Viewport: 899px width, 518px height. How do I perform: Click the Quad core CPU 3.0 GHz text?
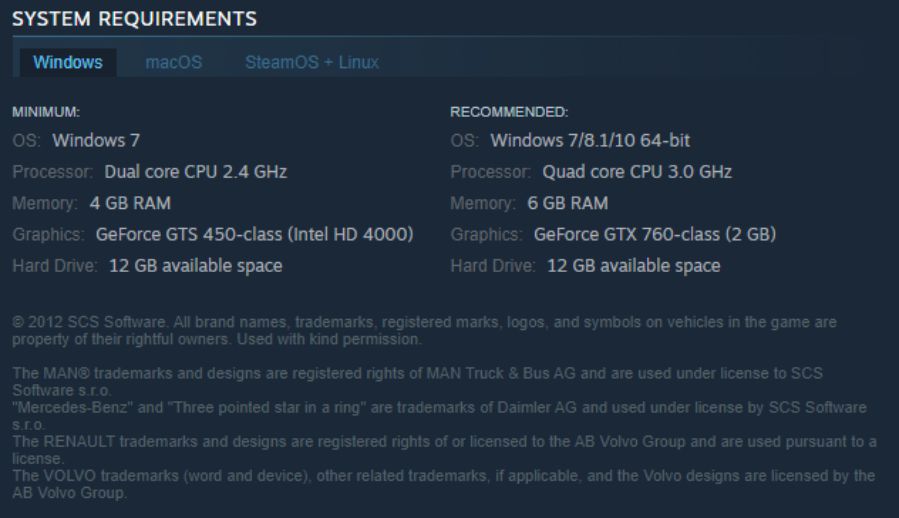637,172
